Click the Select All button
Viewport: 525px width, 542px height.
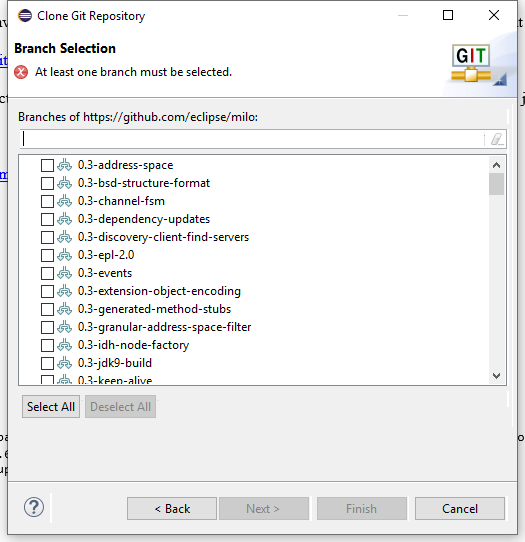[x=51, y=407]
